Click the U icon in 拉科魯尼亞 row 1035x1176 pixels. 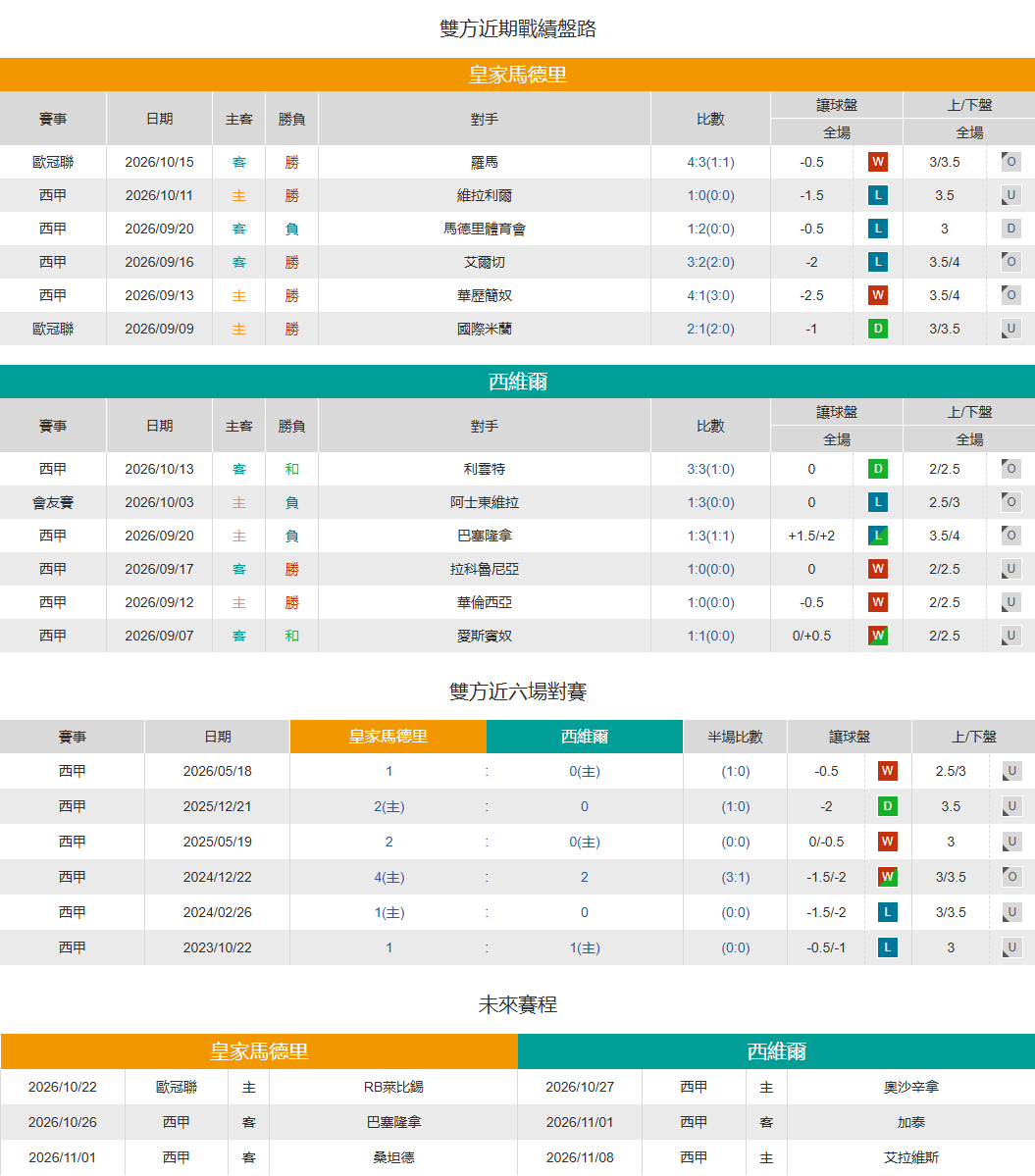point(1010,569)
